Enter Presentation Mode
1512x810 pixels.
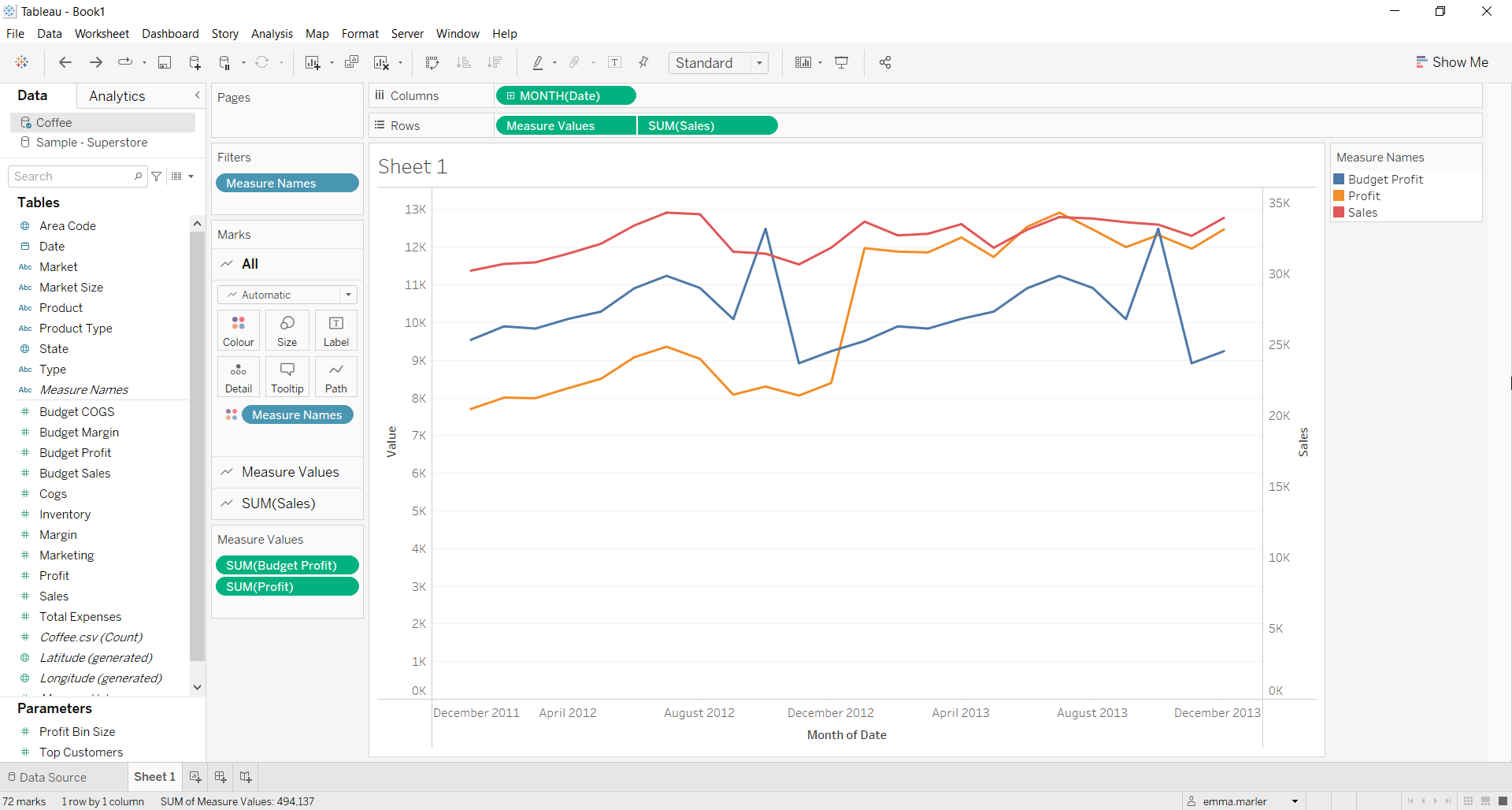click(842, 62)
